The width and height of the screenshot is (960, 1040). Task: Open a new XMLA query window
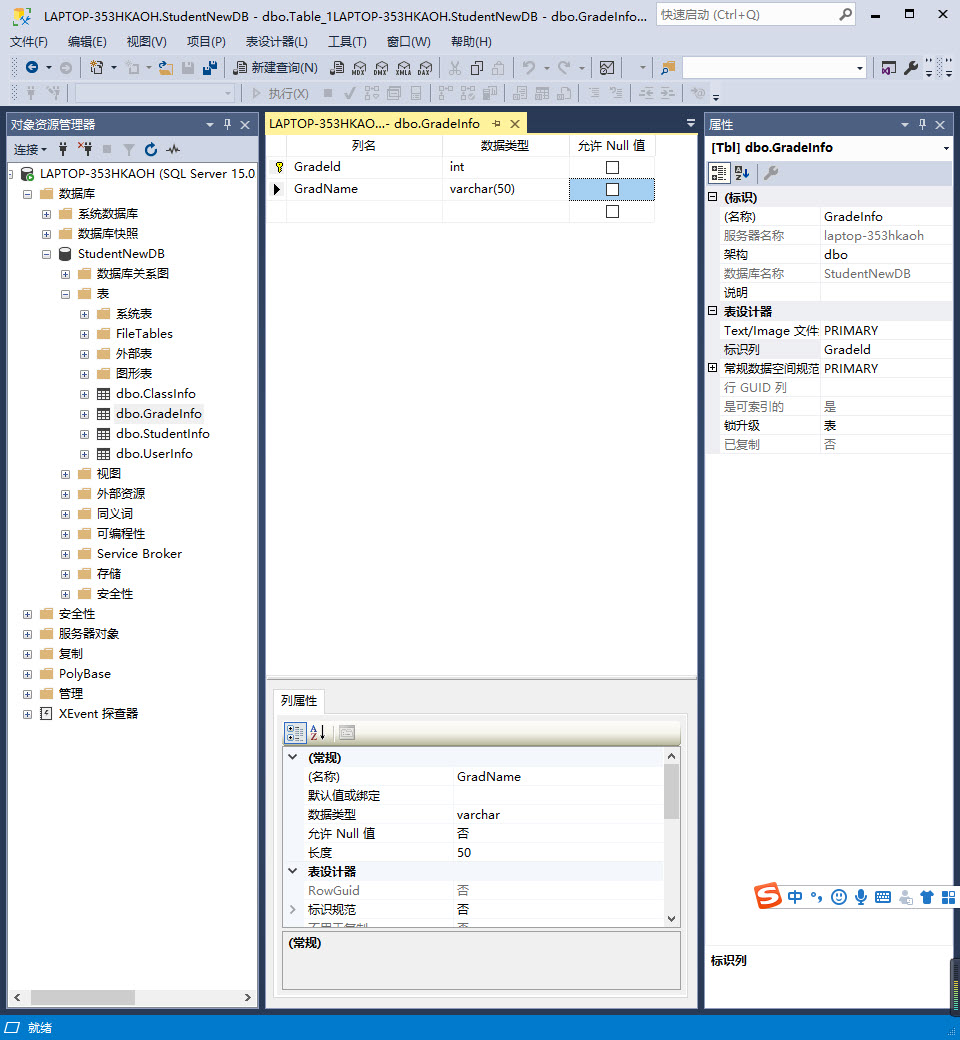point(403,69)
